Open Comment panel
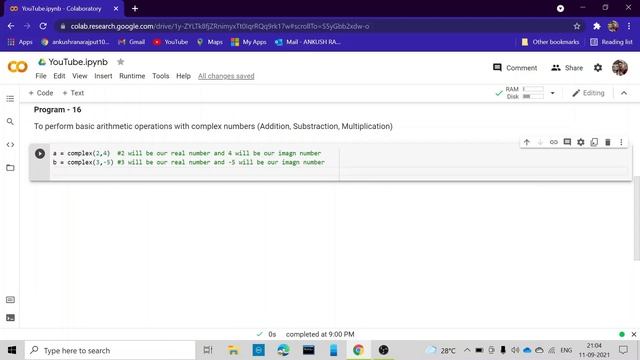The image size is (640, 360). pos(515,68)
